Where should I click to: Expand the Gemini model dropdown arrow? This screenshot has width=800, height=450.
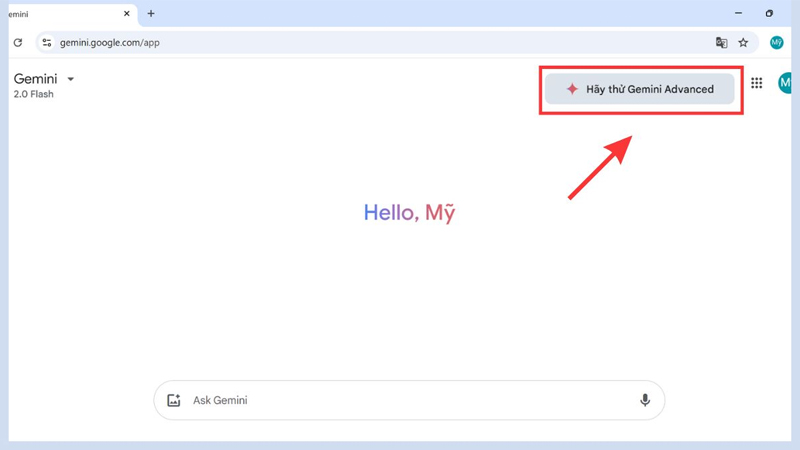click(x=70, y=79)
